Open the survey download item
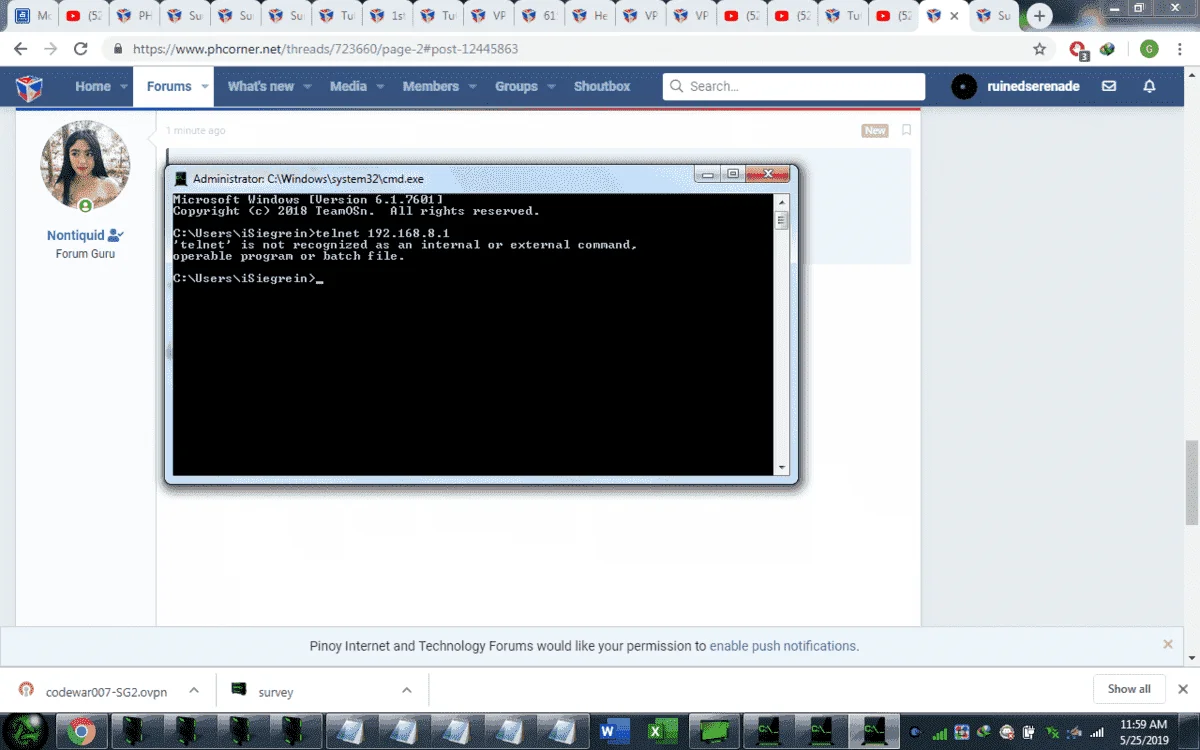The width and height of the screenshot is (1200, 750). (275, 691)
